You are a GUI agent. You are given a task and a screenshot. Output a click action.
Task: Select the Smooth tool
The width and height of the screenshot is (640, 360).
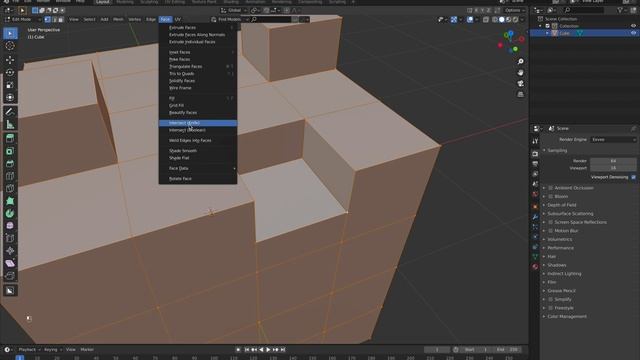[x=10, y=226]
